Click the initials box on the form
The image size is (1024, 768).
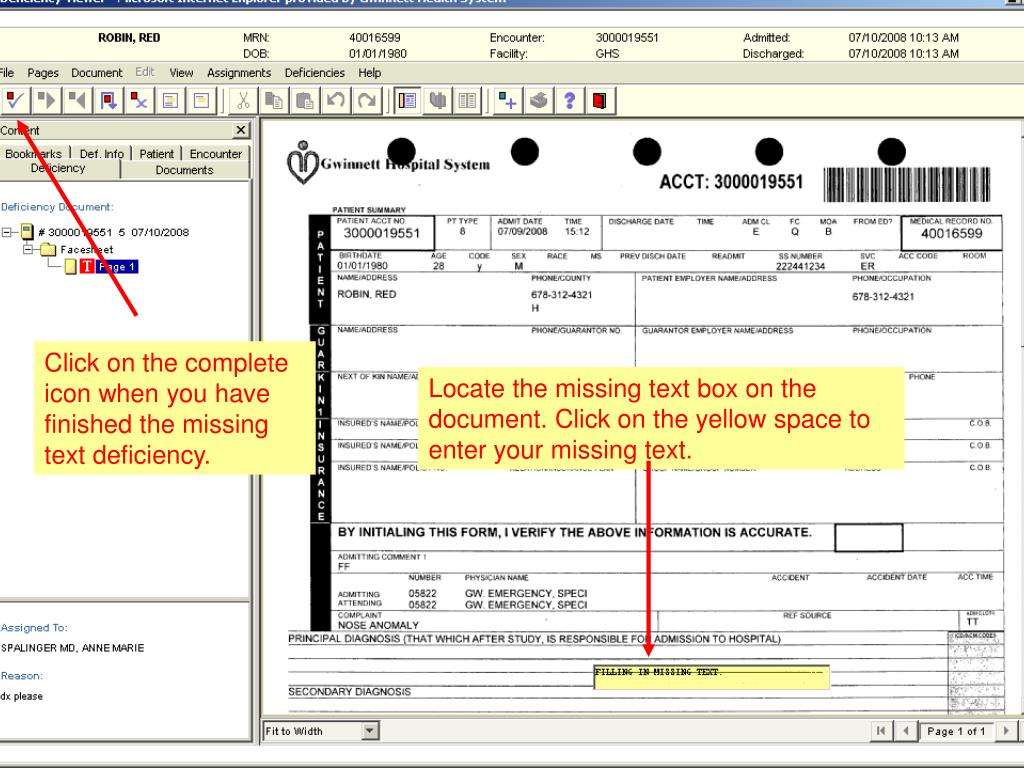(x=869, y=537)
